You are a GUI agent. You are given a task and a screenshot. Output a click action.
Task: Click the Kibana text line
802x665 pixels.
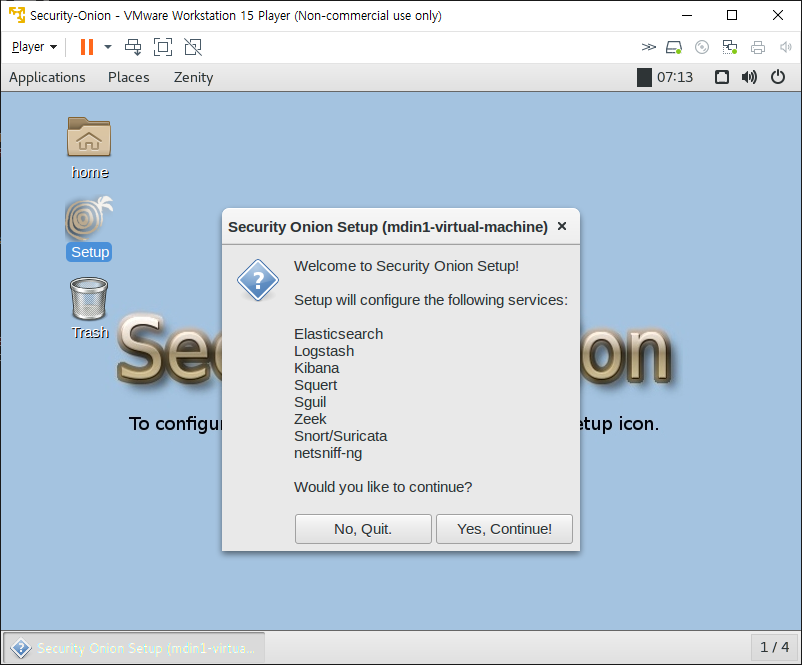point(317,368)
